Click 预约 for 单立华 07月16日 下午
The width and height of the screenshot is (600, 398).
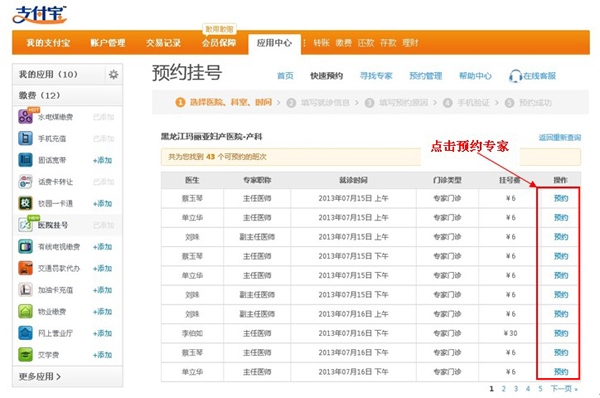pos(561,372)
